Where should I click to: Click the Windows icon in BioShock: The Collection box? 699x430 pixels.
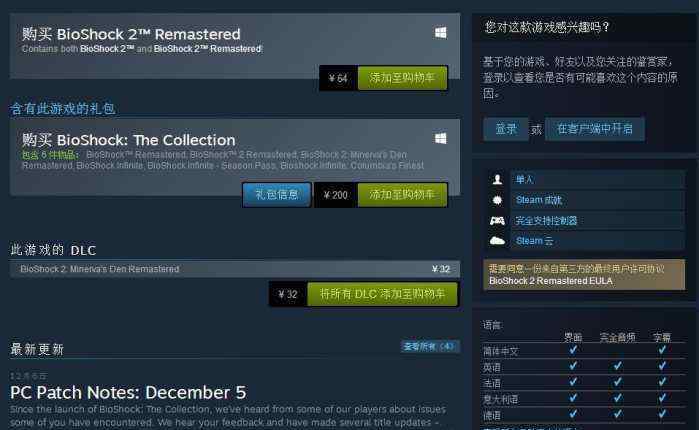click(440, 139)
